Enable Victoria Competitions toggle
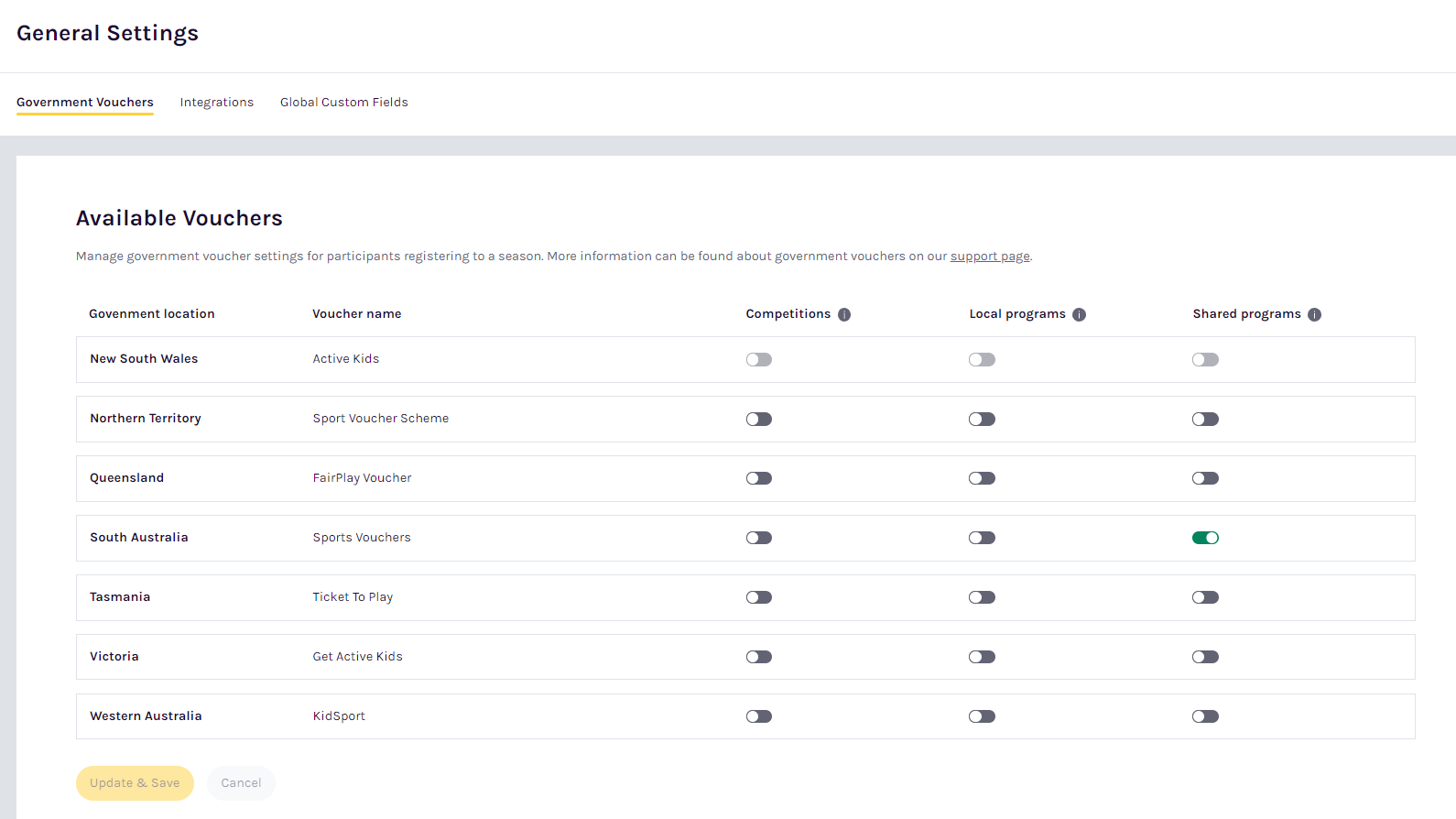 759,657
